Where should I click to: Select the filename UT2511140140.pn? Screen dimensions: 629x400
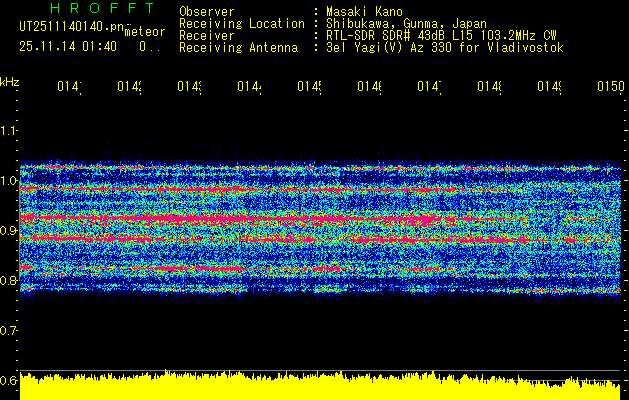tap(72, 27)
